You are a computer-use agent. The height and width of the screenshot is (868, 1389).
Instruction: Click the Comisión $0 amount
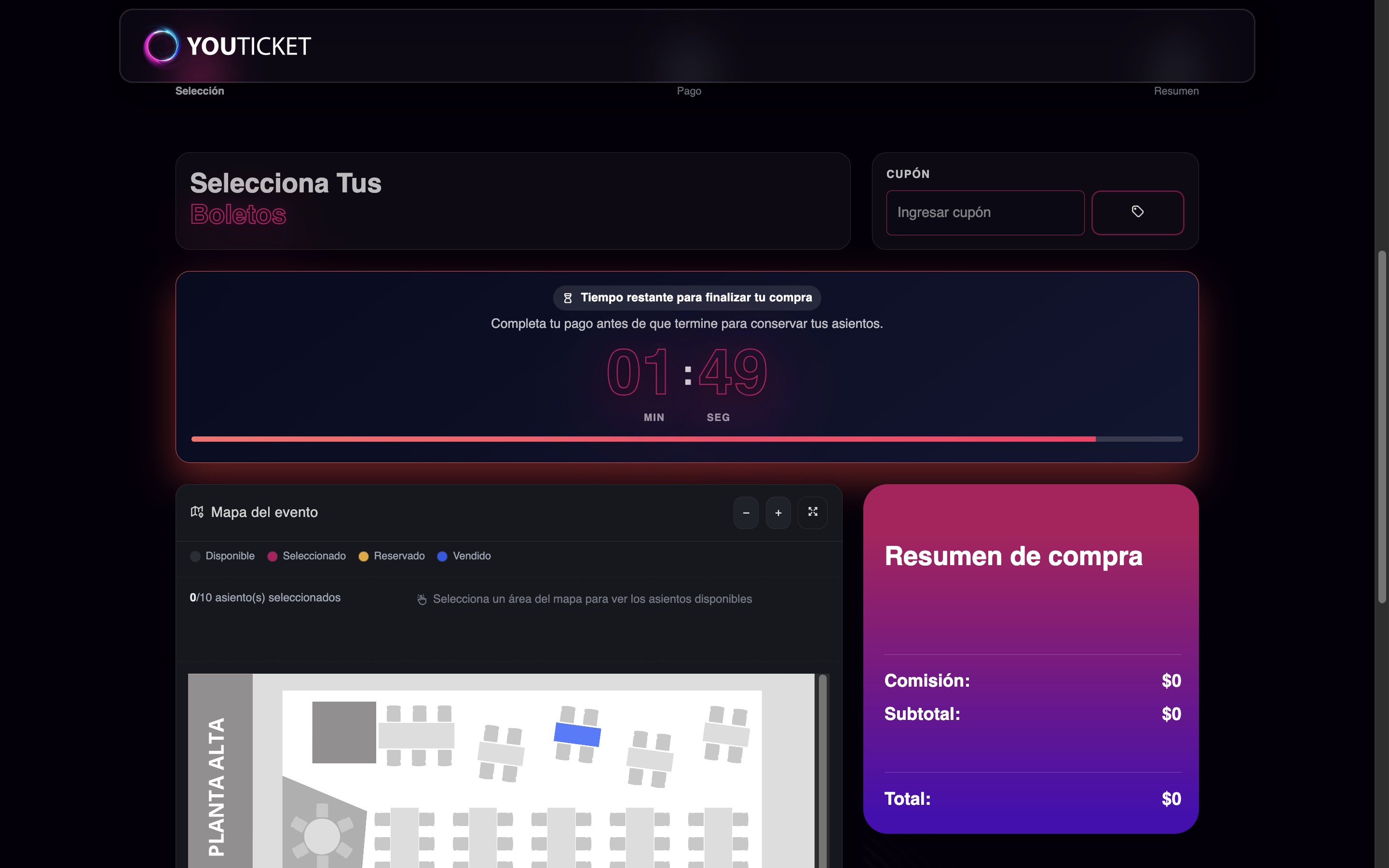[x=1171, y=681]
